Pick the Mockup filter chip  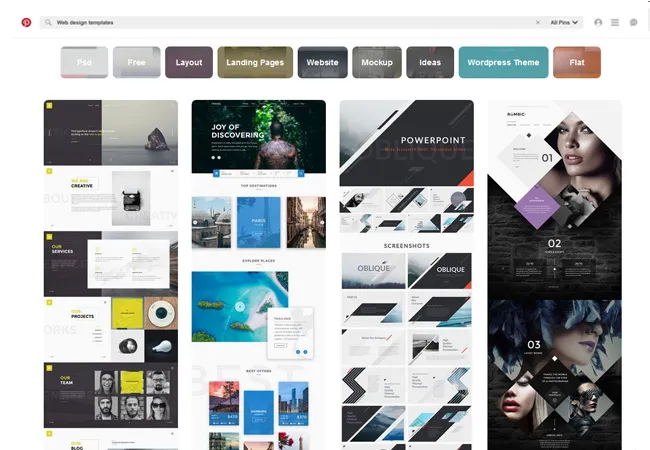coord(377,62)
